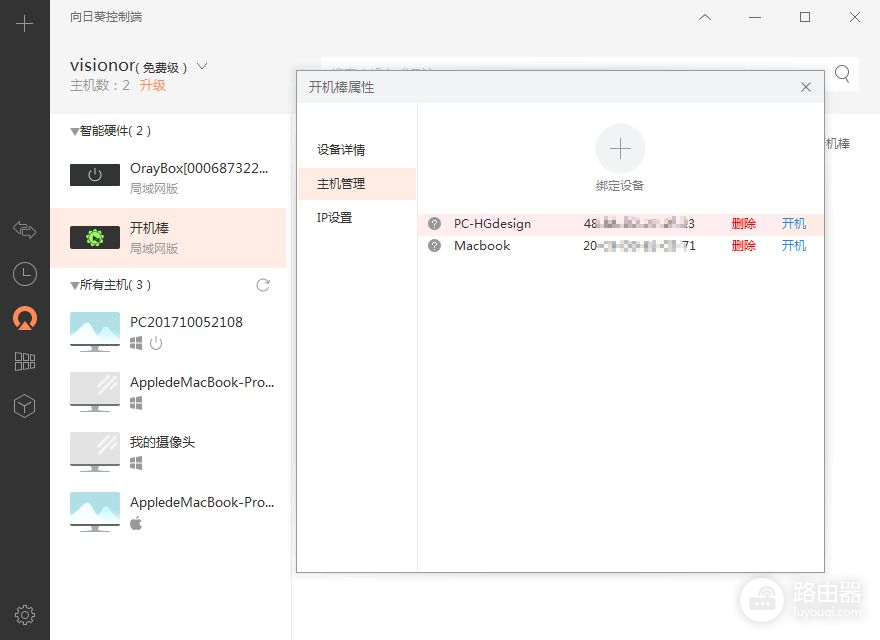Open settings gear at sidebar bottom
The width and height of the screenshot is (880, 640).
coord(25,614)
